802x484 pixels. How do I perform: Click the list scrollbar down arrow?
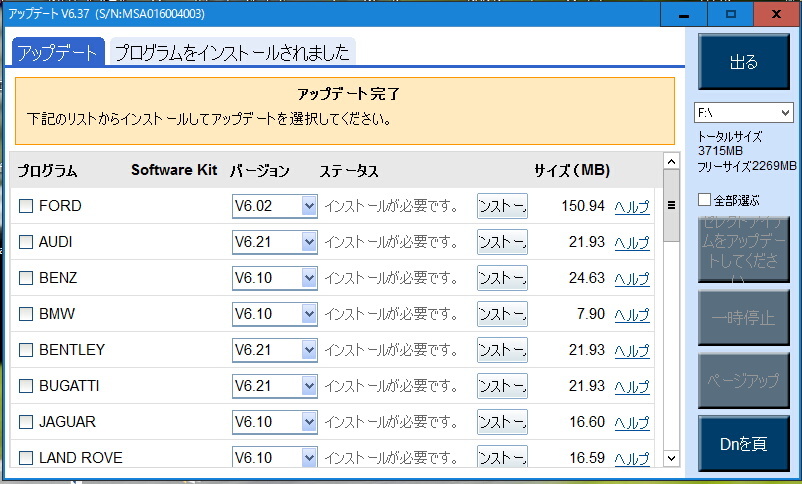click(672, 458)
